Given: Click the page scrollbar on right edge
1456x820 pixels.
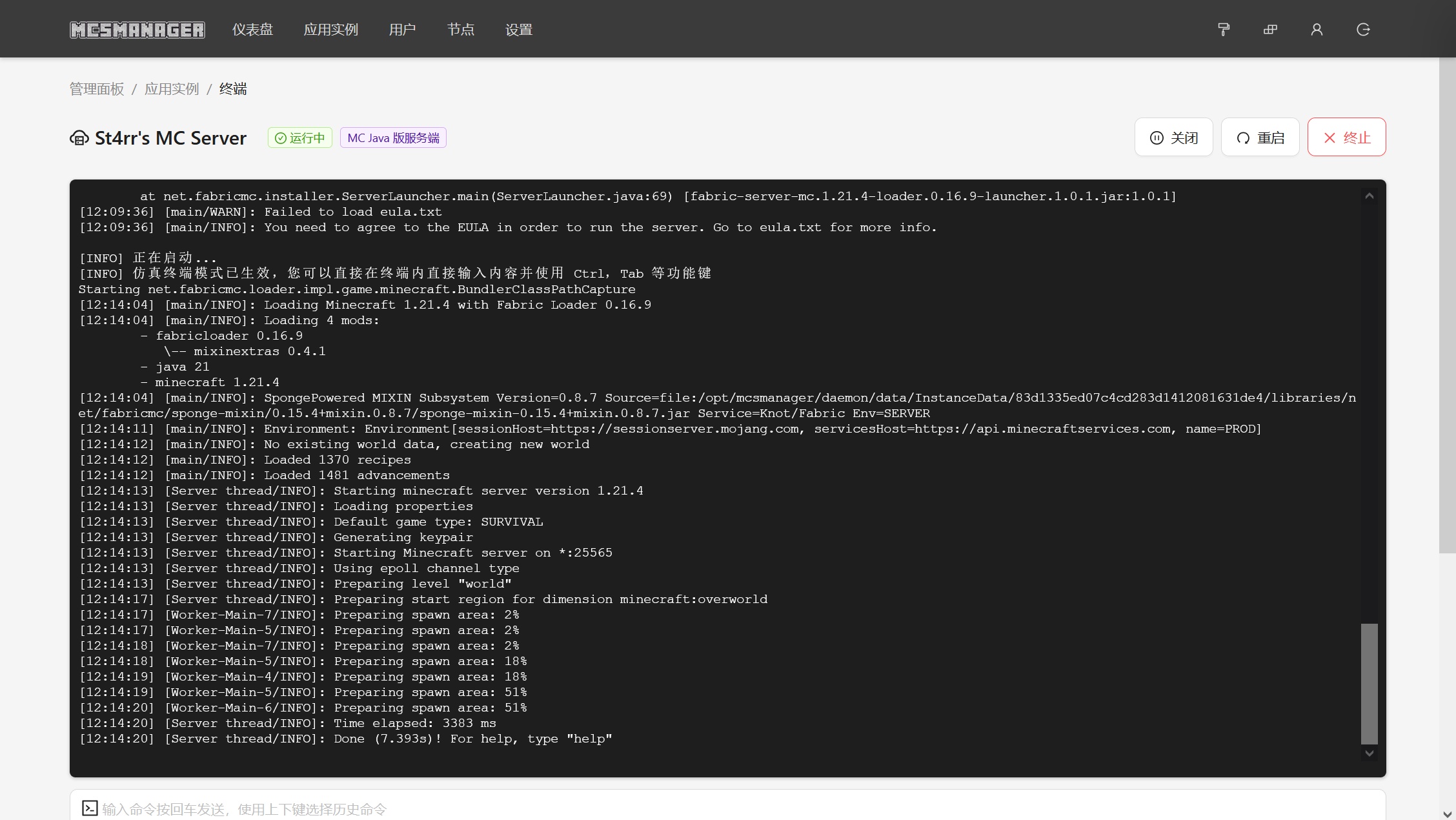Looking at the screenshot, I should (x=1447, y=305).
